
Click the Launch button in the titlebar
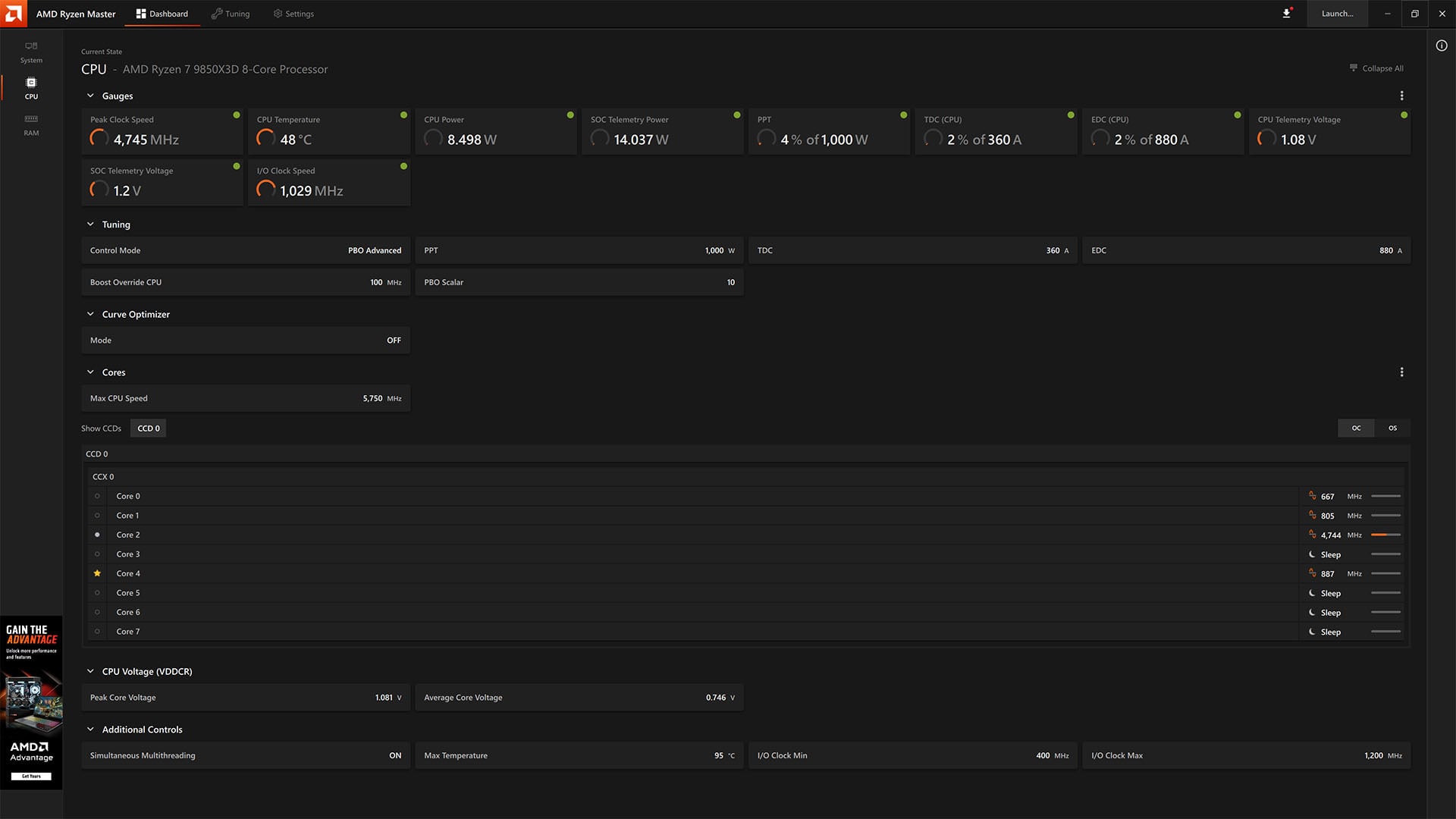(1337, 13)
